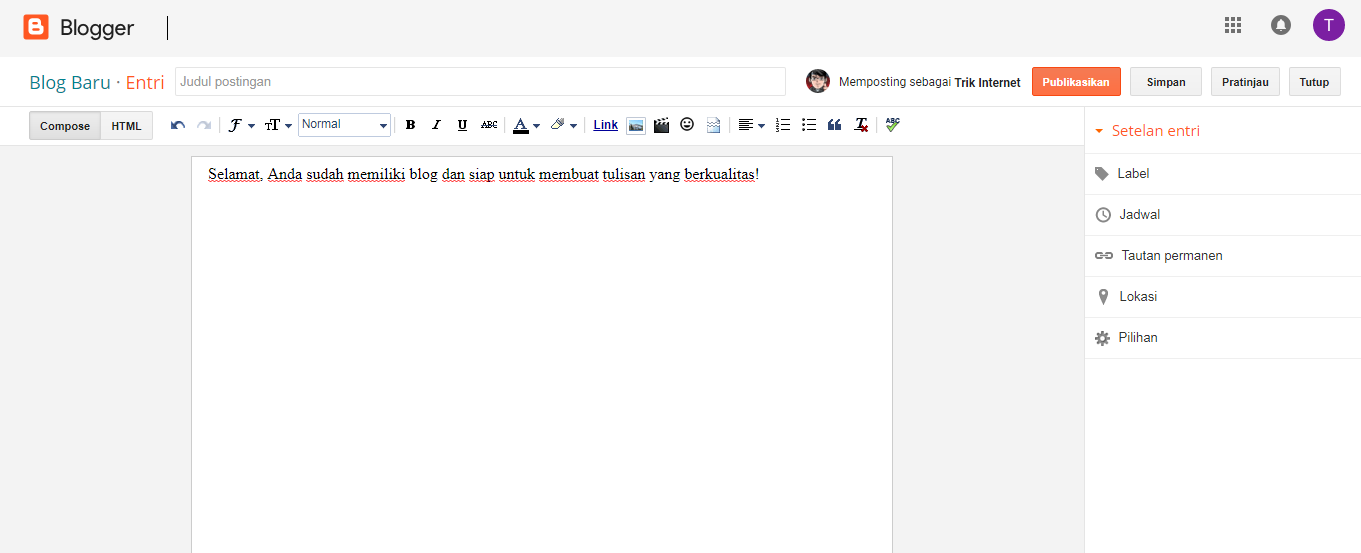Viewport: 1361px width, 553px height.
Task: Click the author profile picture
Action: (x=818, y=82)
